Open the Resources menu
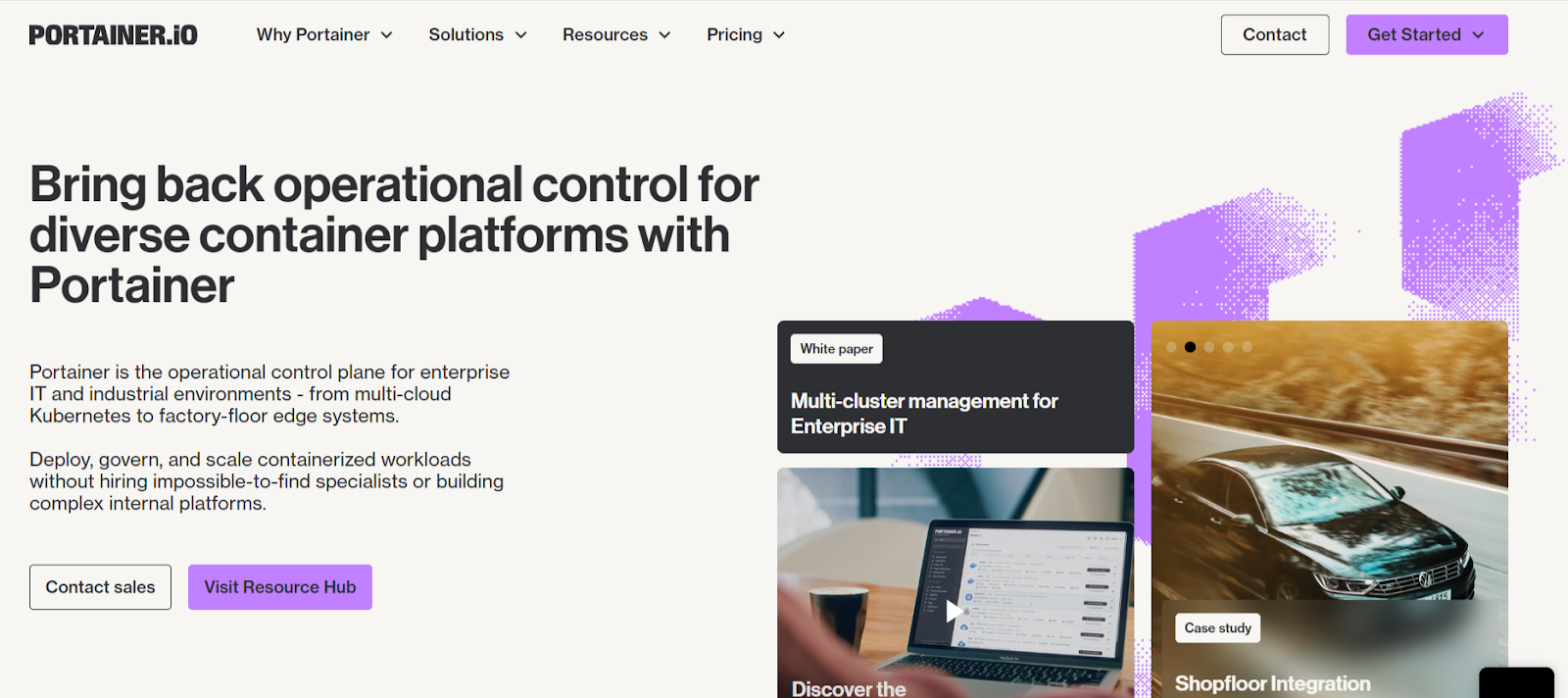The image size is (1568, 698). pos(616,34)
